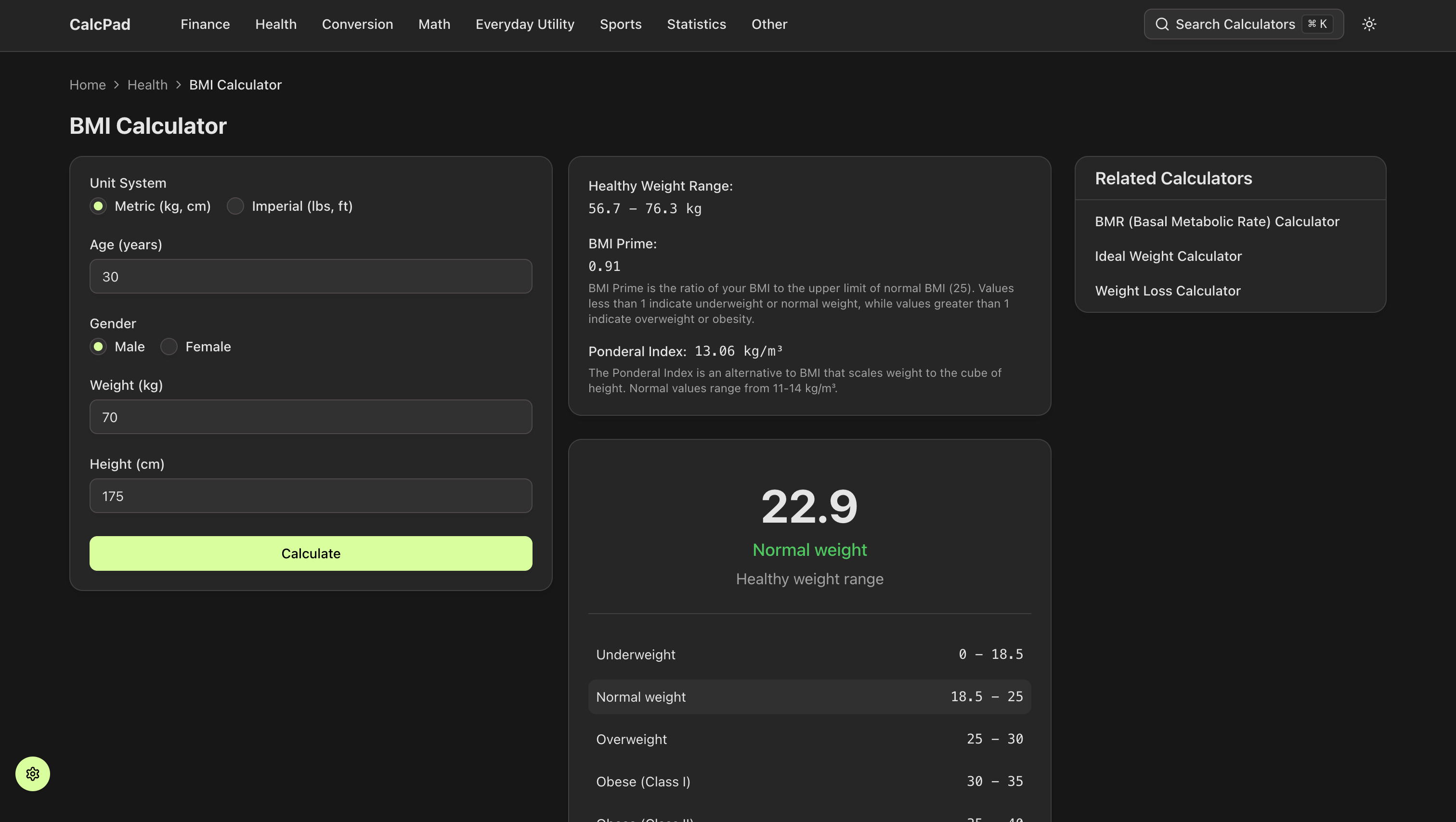The width and height of the screenshot is (1456, 822).
Task: Toggle the light/dark theme sun icon
Action: click(x=1368, y=24)
